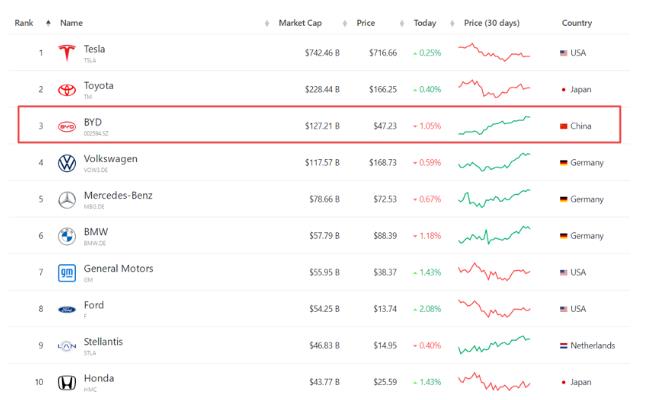Click the Volkswagen logo icon

tap(68, 163)
